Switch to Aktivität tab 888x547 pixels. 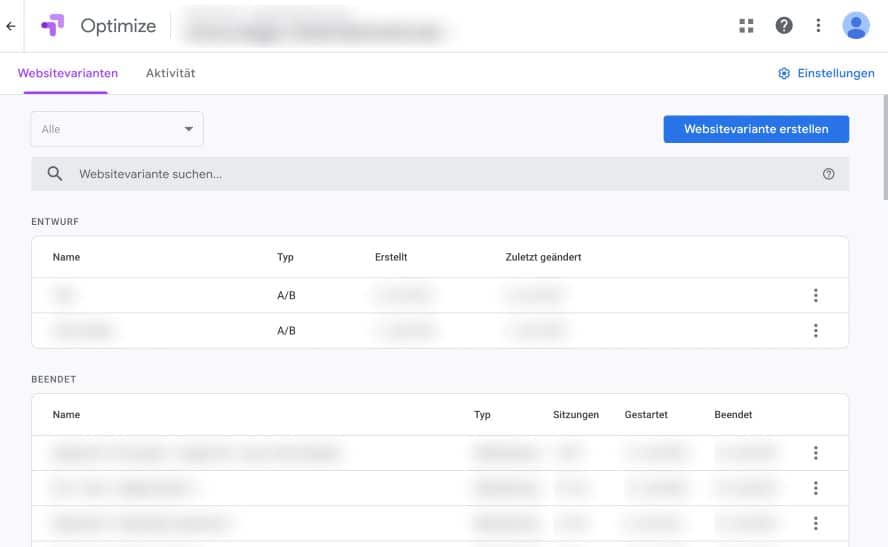170,74
